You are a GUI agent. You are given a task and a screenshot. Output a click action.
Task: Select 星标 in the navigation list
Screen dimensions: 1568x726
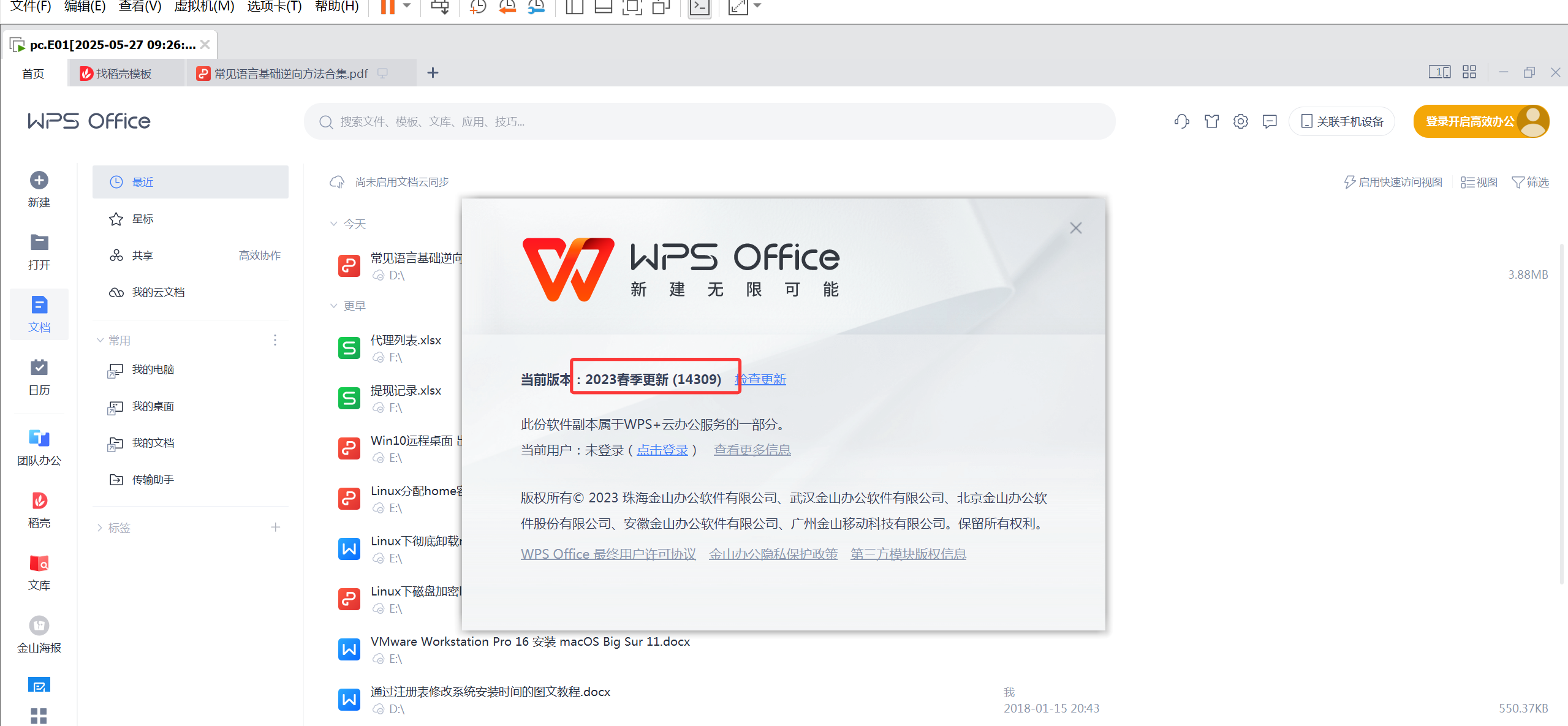click(191, 219)
